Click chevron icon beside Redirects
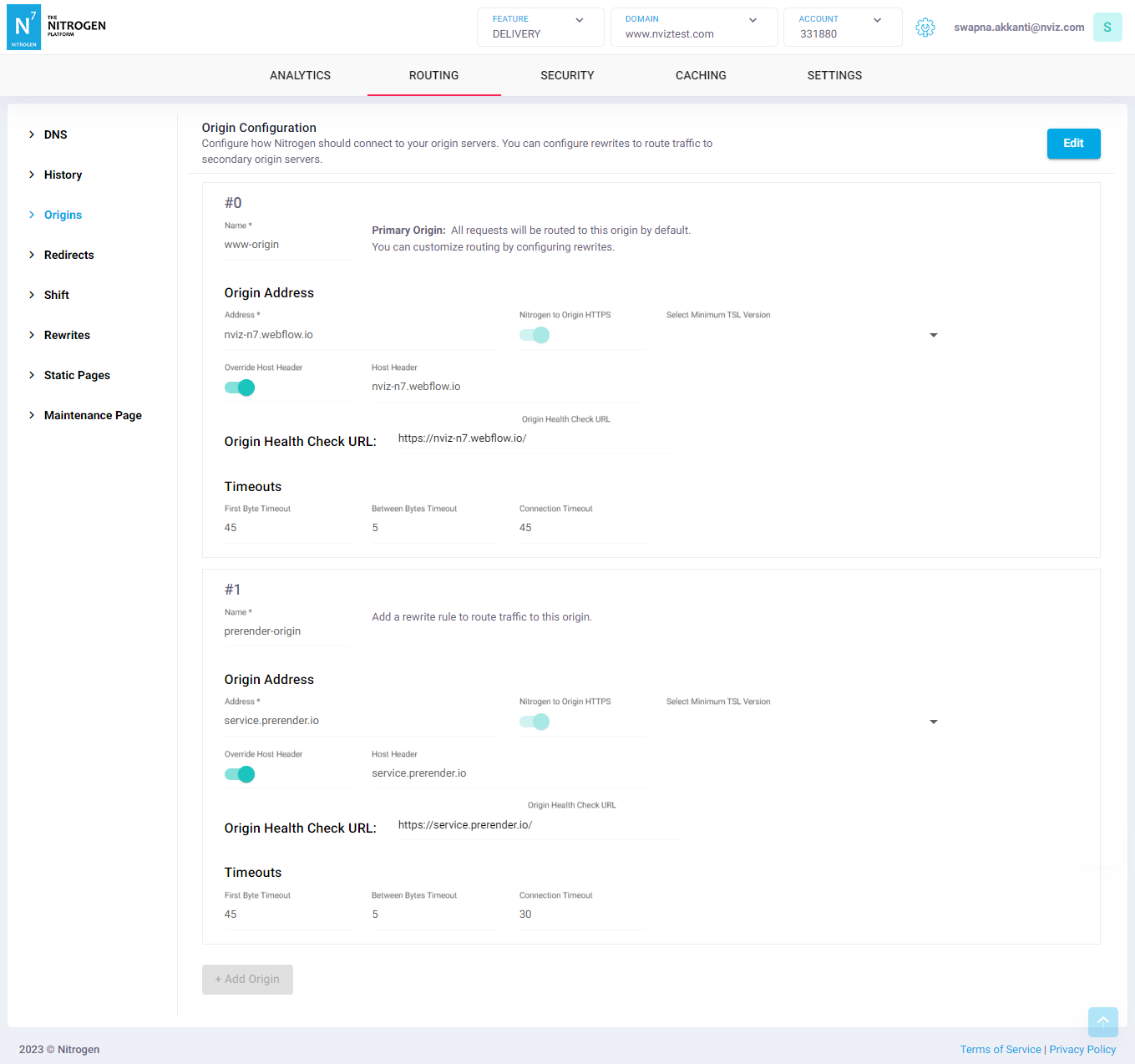Image resolution: width=1135 pixels, height=1064 pixels. [32, 255]
